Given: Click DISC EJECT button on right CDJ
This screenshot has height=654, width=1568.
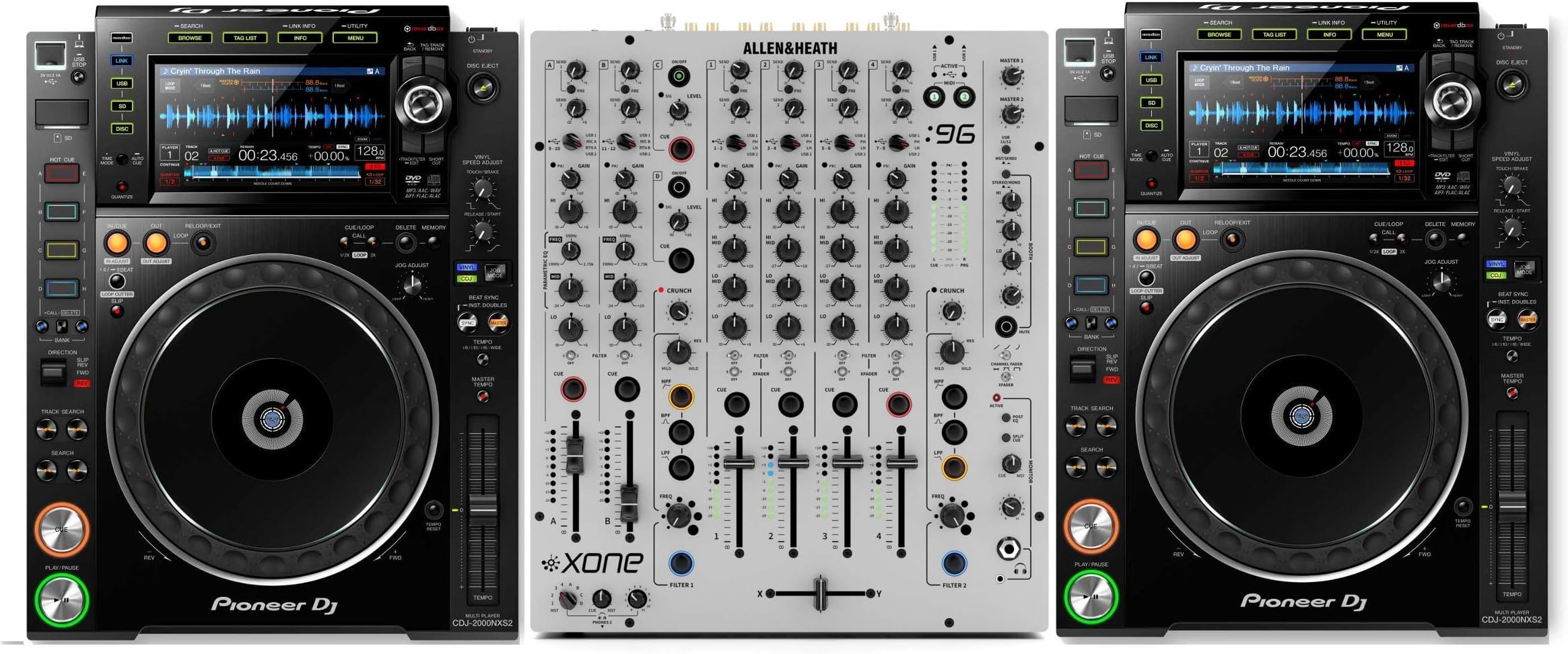Looking at the screenshot, I should click(1512, 84).
